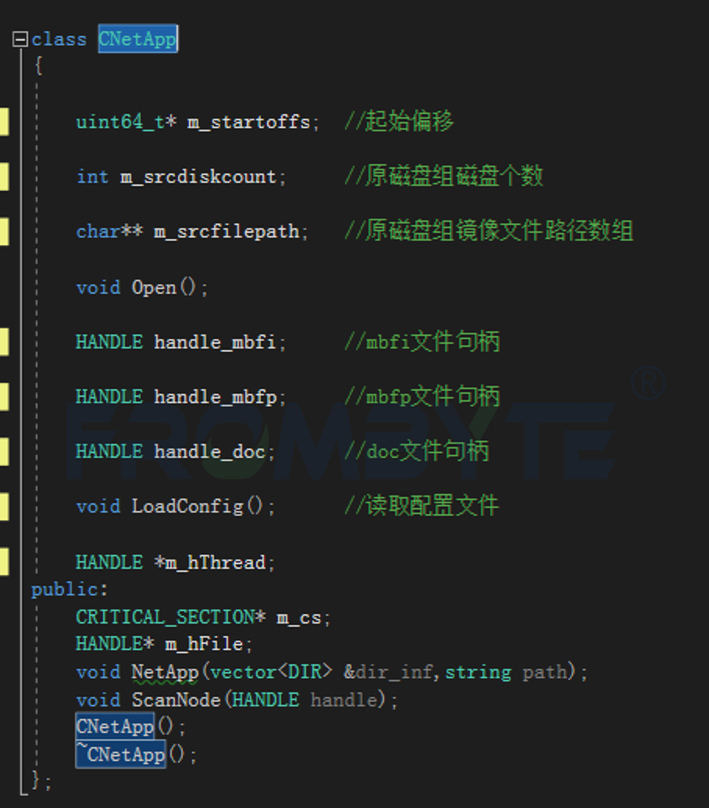Click the ScanNode method name
This screenshot has height=808, width=709.
(176, 699)
